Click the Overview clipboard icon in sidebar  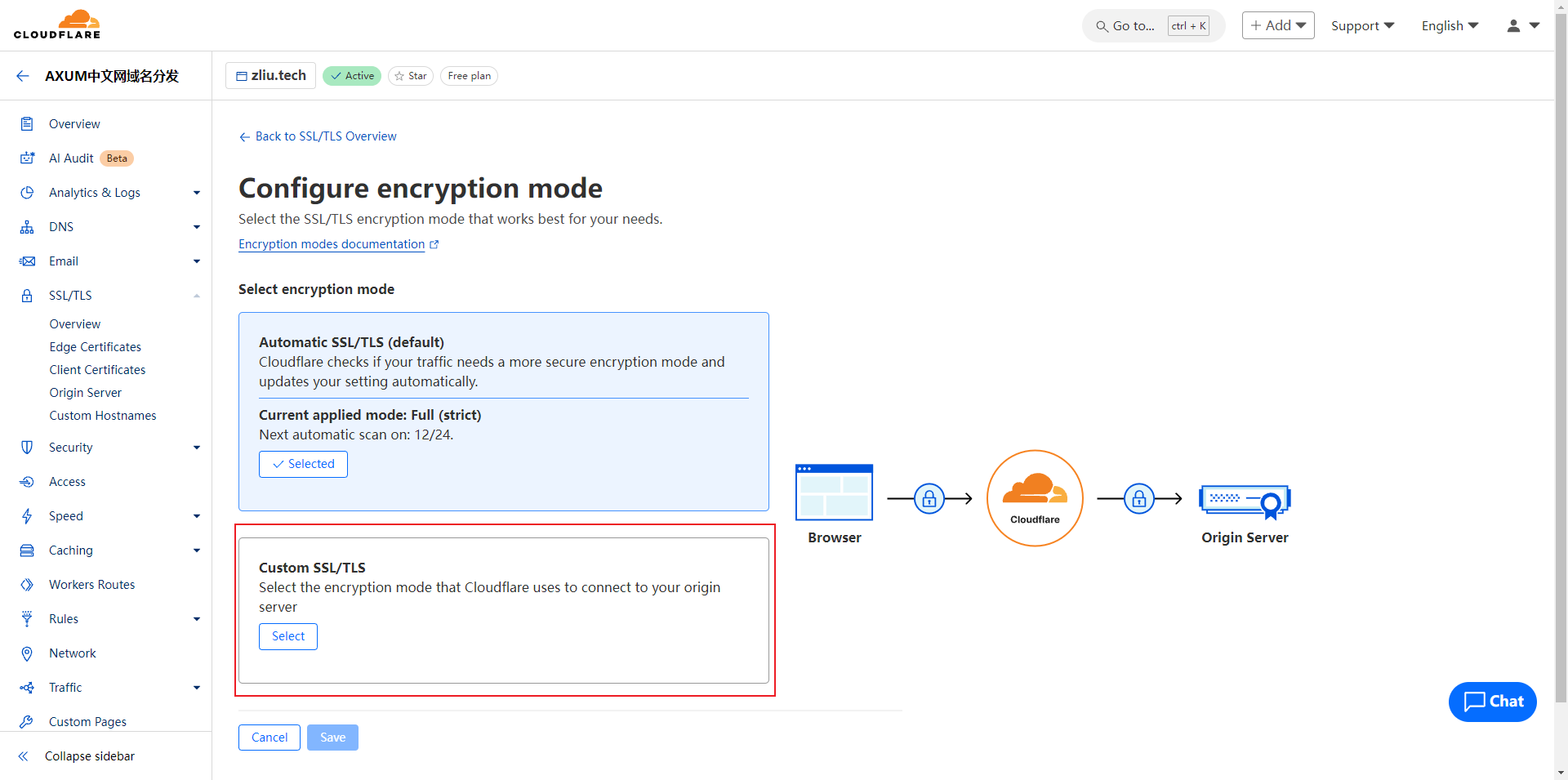[x=27, y=124]
